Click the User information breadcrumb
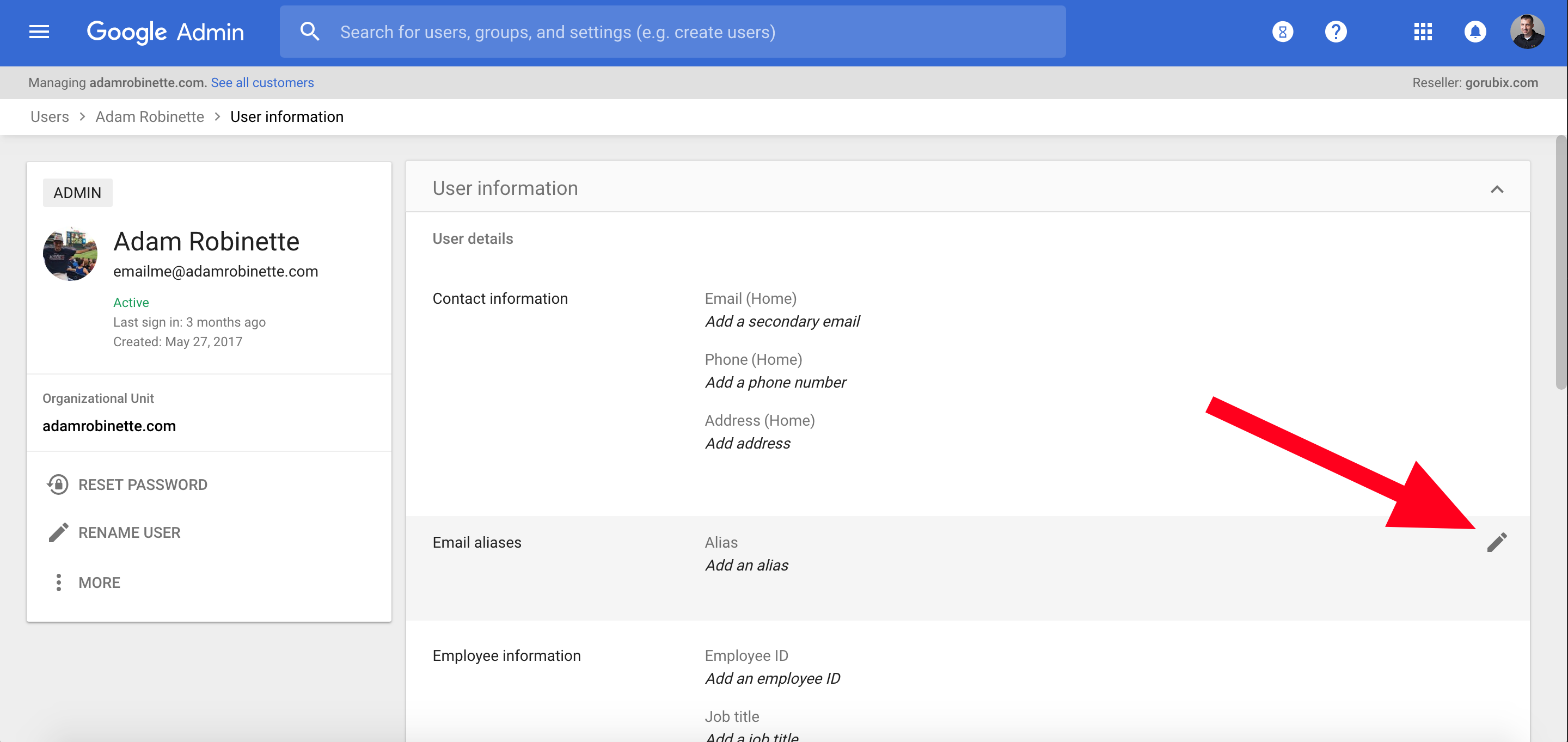The width and height of the screenshot is (1568, 742). coord(287,117)
